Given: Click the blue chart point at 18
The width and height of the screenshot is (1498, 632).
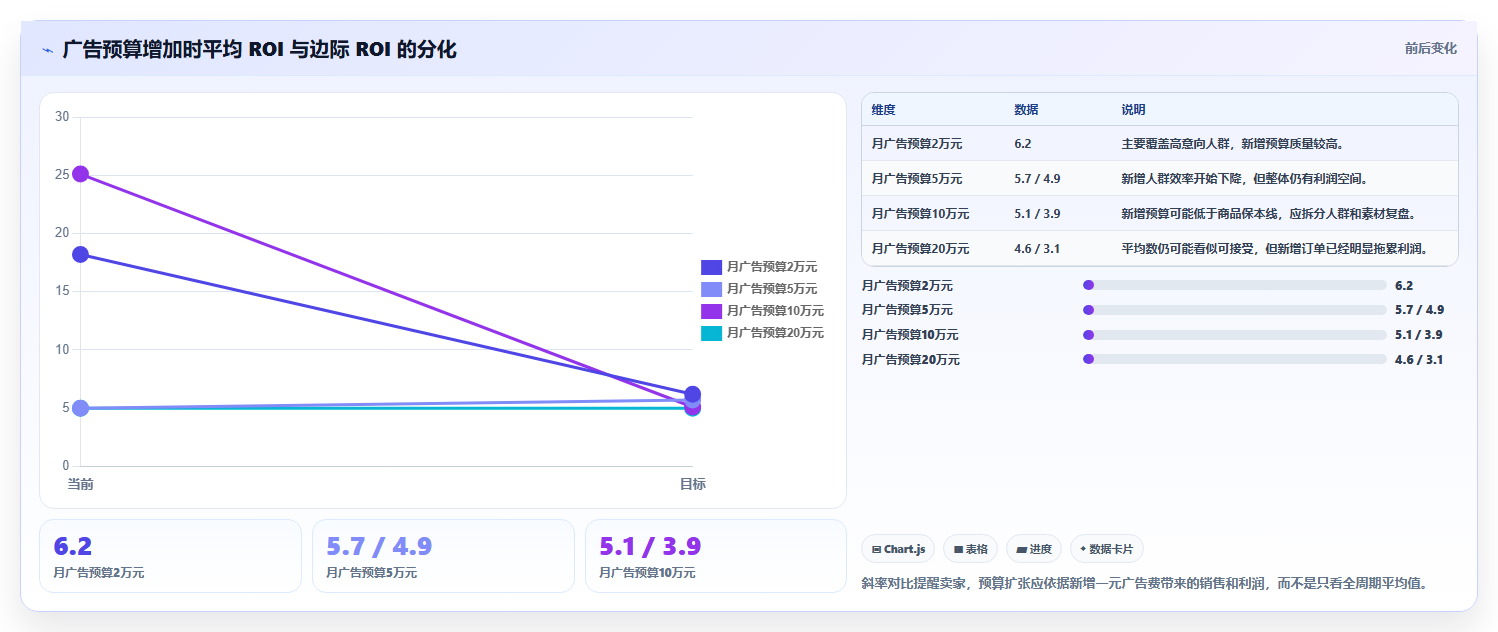Looking at the screenshot, I should click(81, 255).
